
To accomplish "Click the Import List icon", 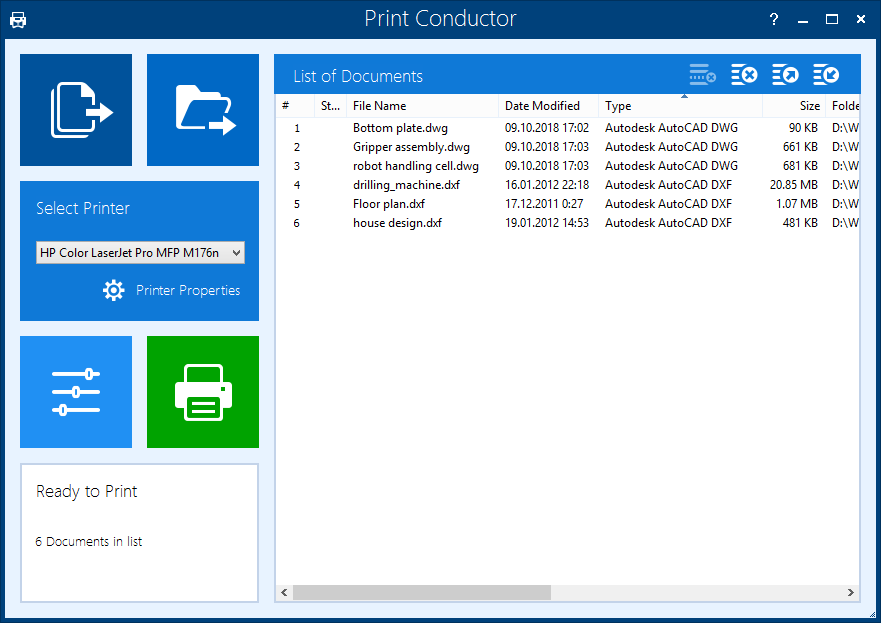I will (x=826, y=75).
